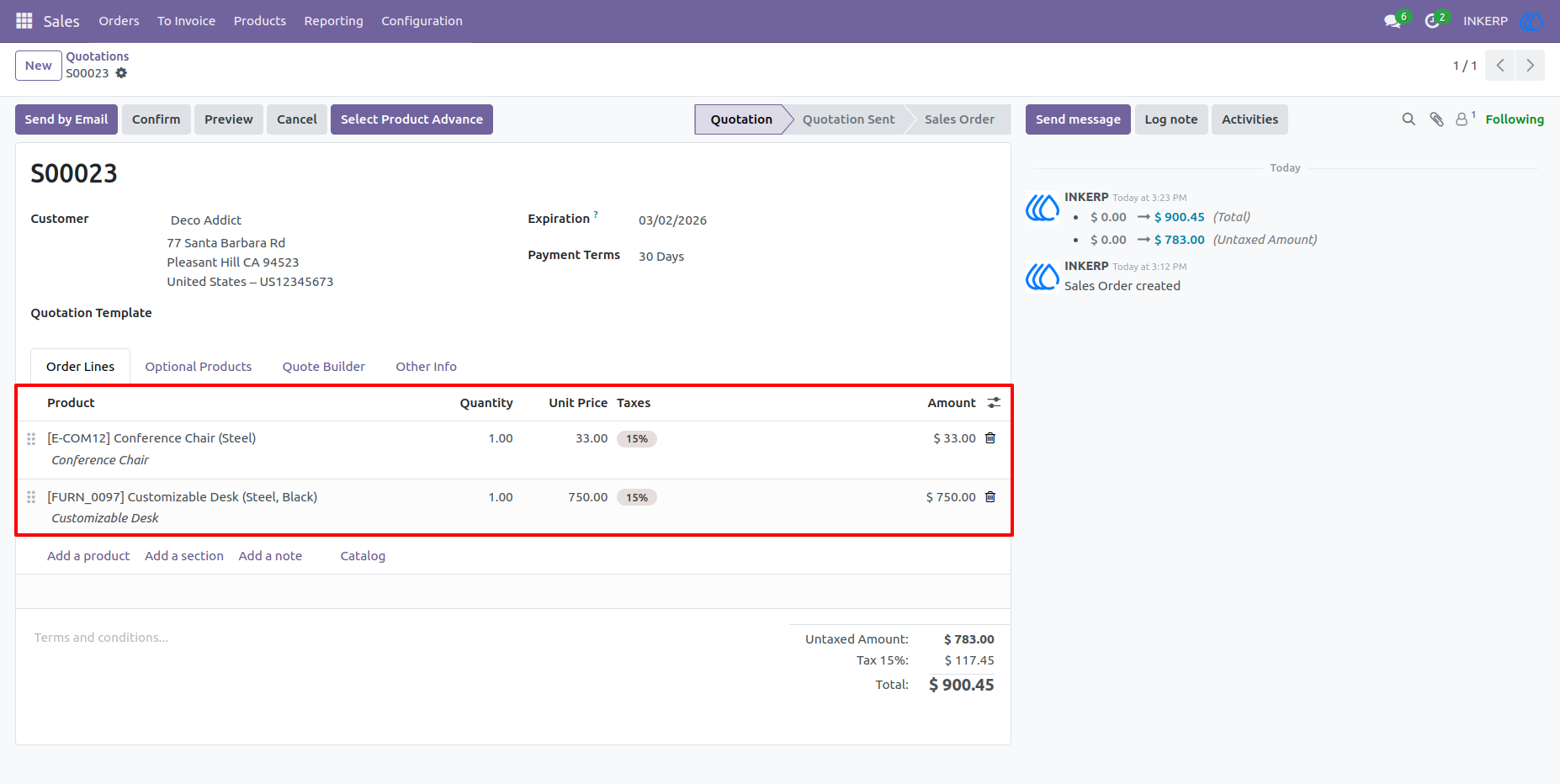Delete the Customizable Desk order line
The image size is (1560, 784).
coord(990,497)
